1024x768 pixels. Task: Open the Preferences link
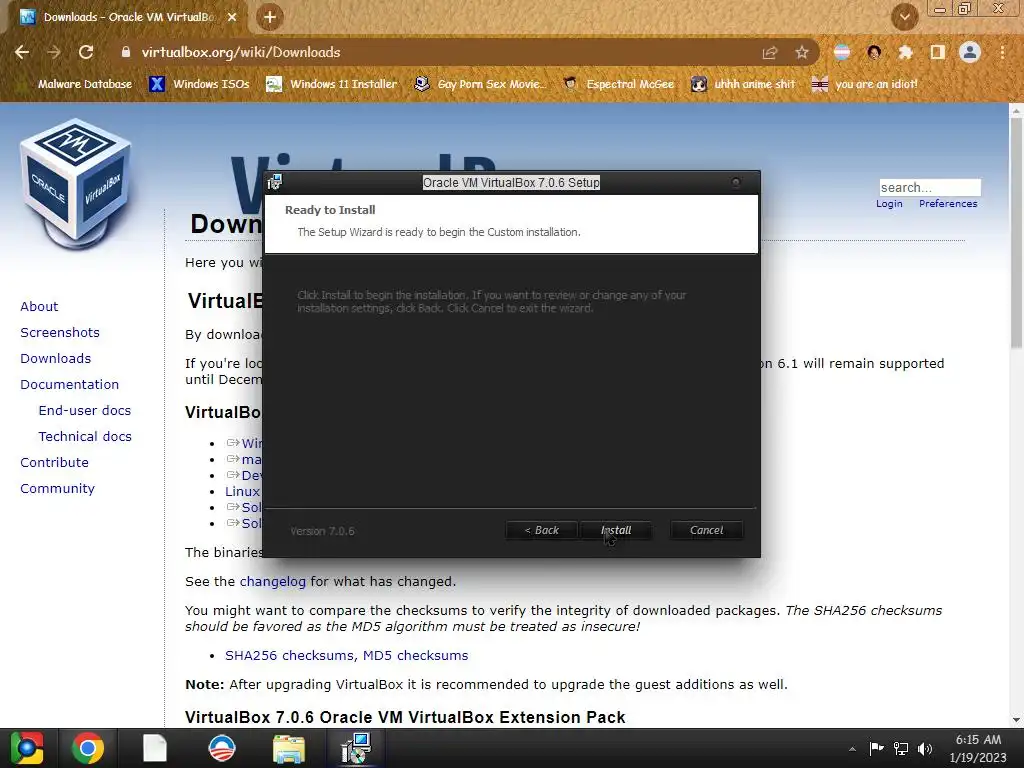(x=948, y=204)
